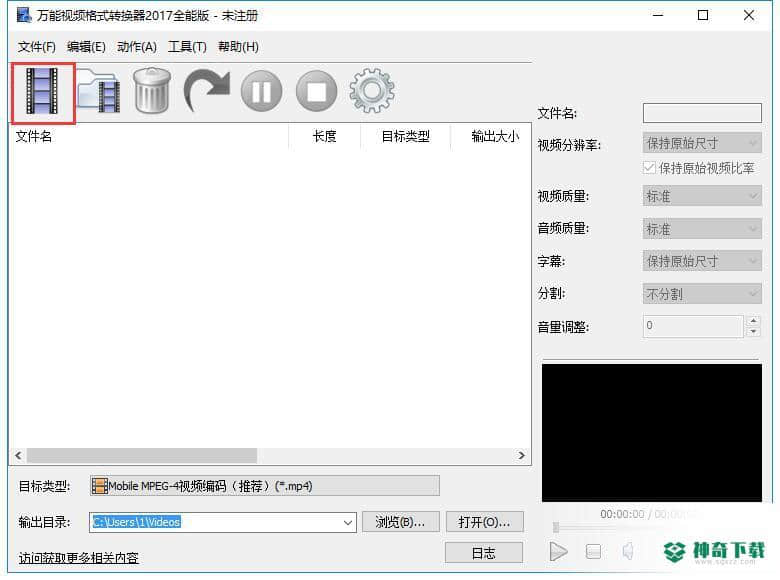Image resolution: width=780 pixels, height=580 pixels.
Task: Click the add folder of videos icon
Action: click(x=98, y=92)
